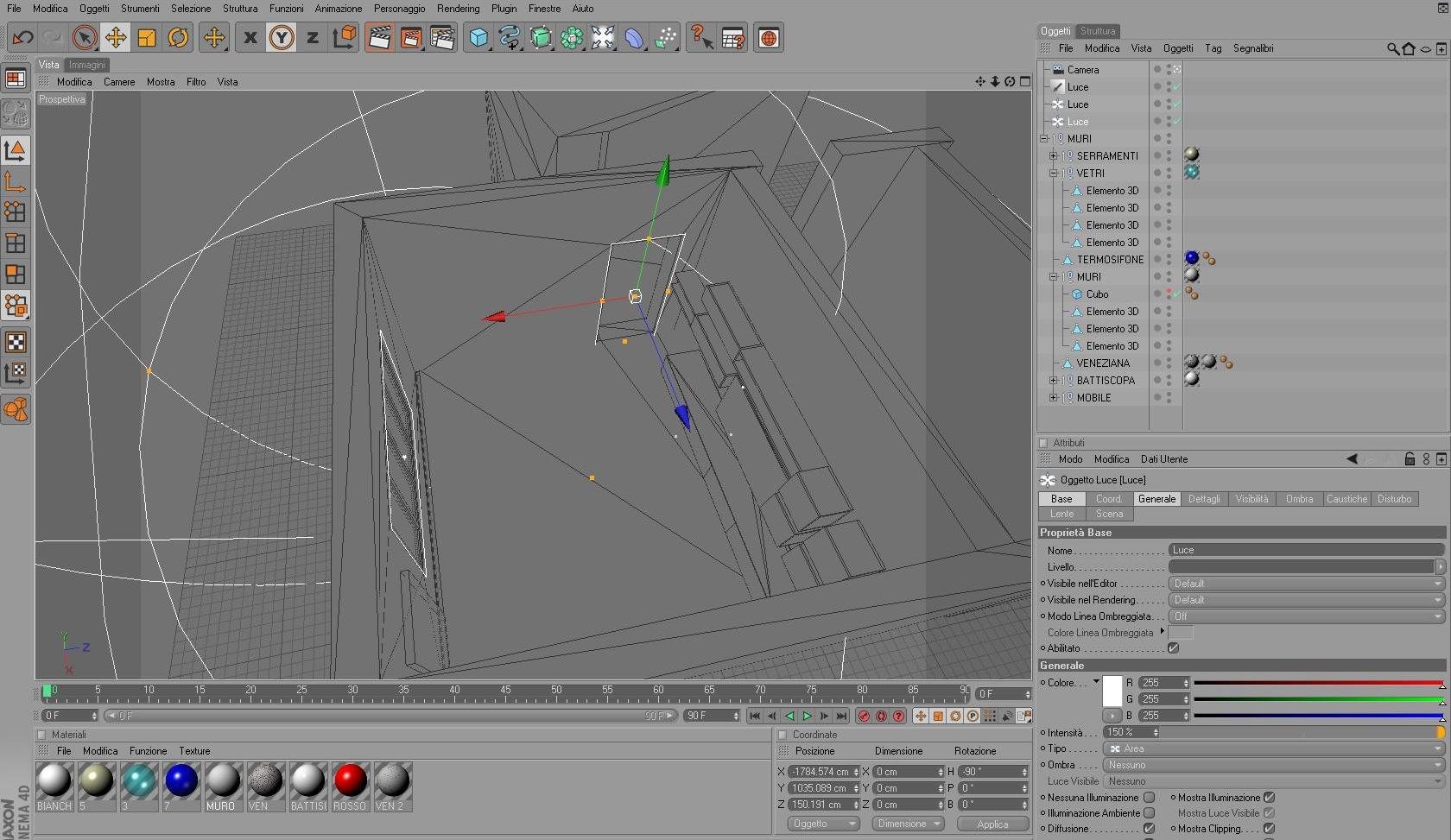Toggle Illuminazione Ambiente checkbox
This screenshot has height=840, width=1451.
[1149, 813]
